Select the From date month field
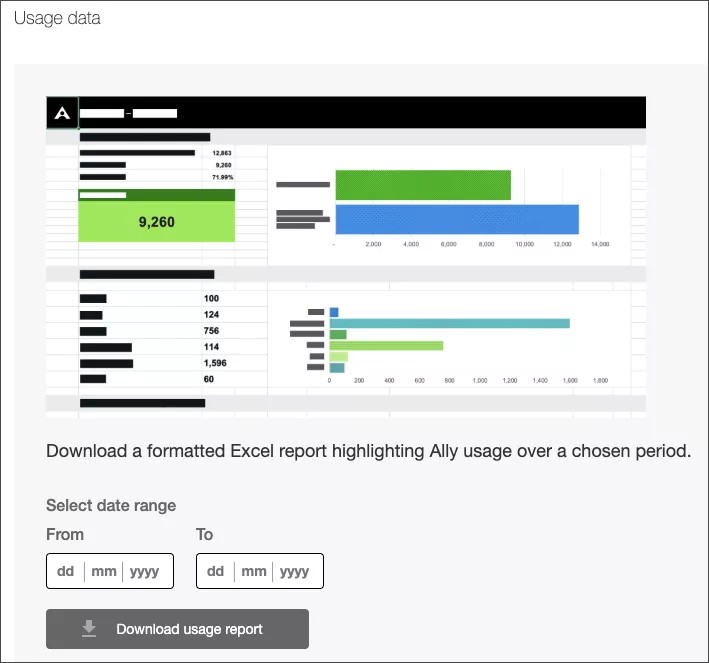The image size is (709, 663). (104, 572)
